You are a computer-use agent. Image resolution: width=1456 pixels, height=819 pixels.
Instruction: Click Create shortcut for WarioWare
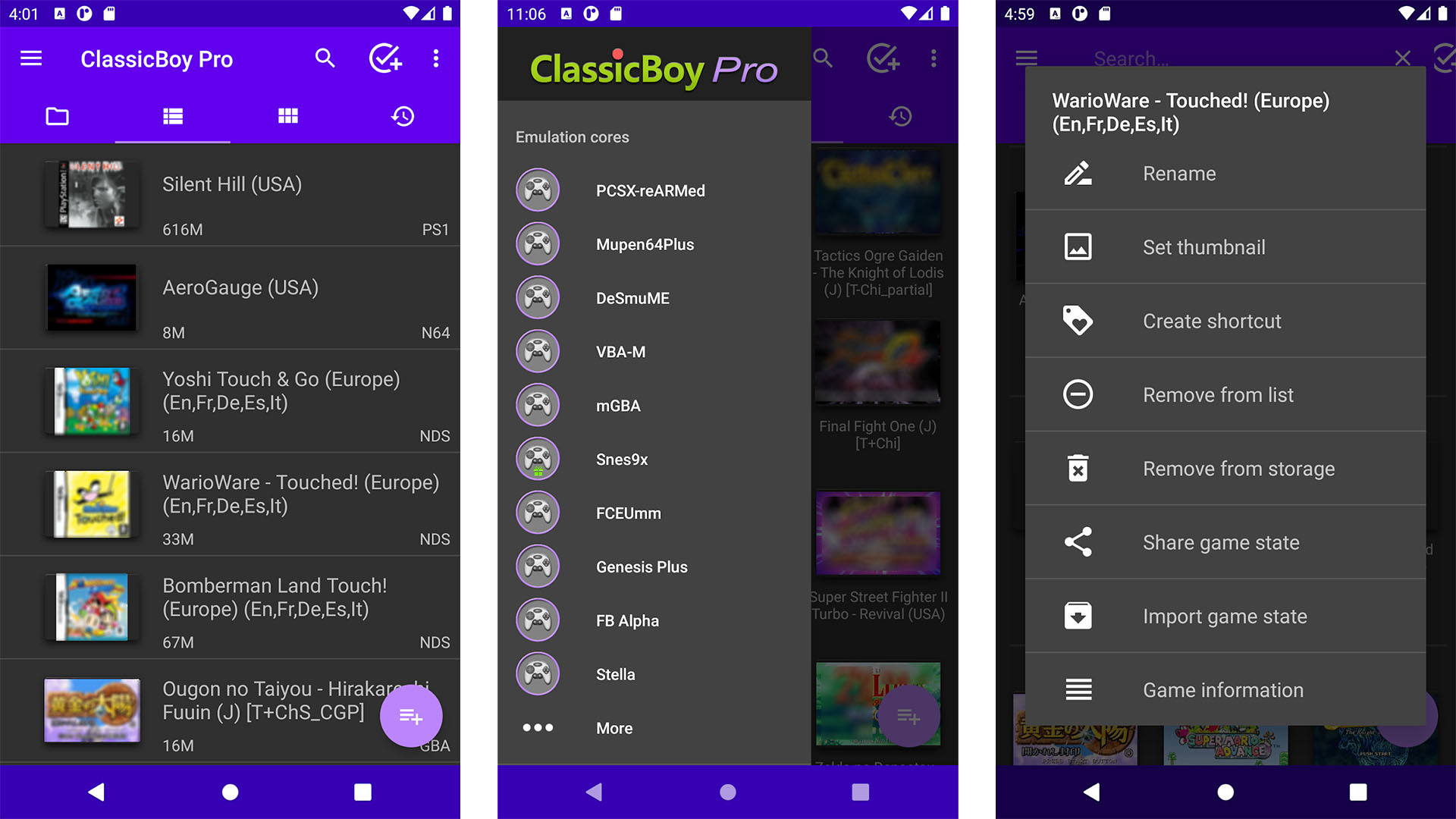pyautogui.click(x=1212, y=320)
